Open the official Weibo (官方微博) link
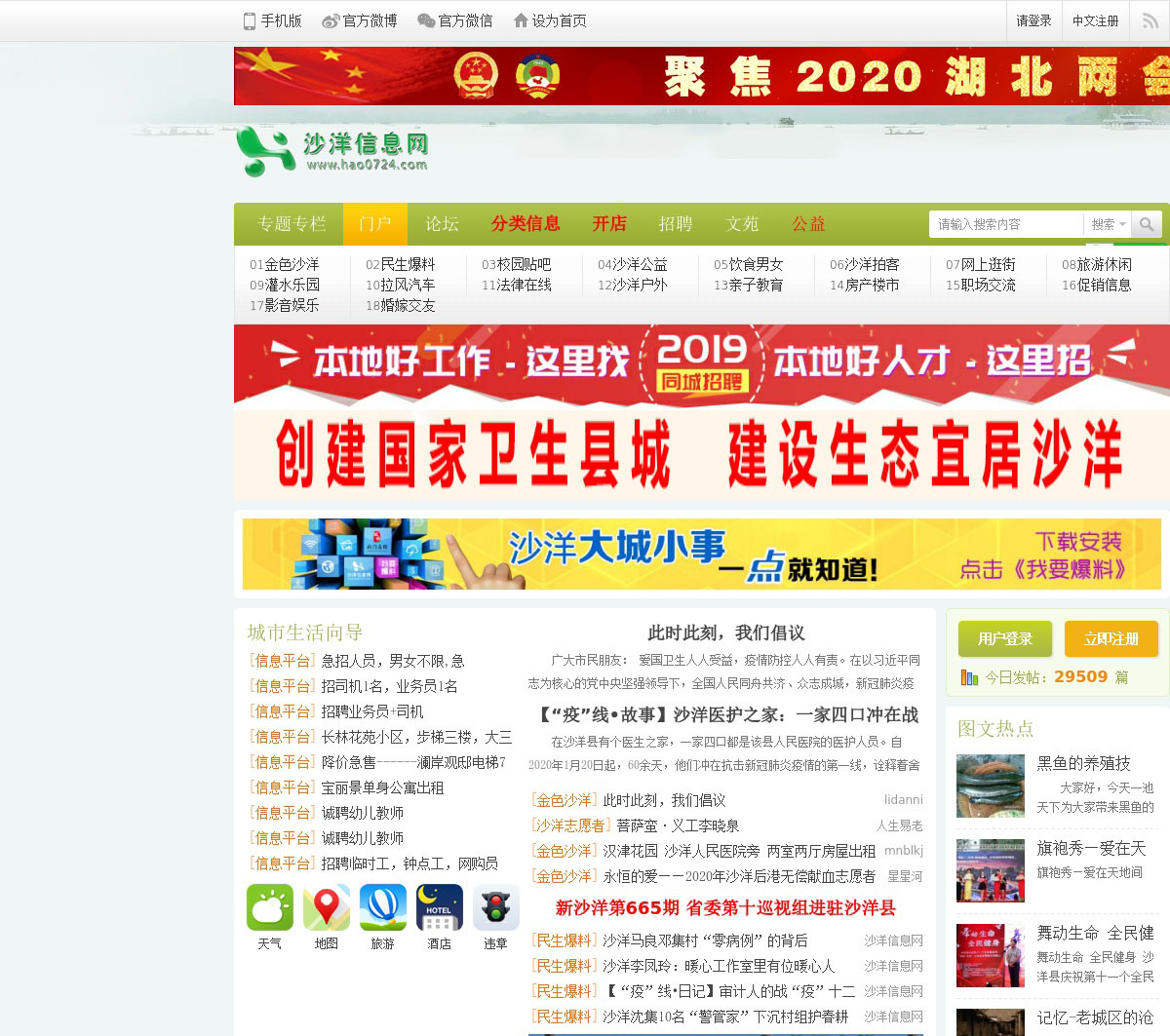The height and width of the screenshot is (1036, 1170). click(x=360, y=20)
